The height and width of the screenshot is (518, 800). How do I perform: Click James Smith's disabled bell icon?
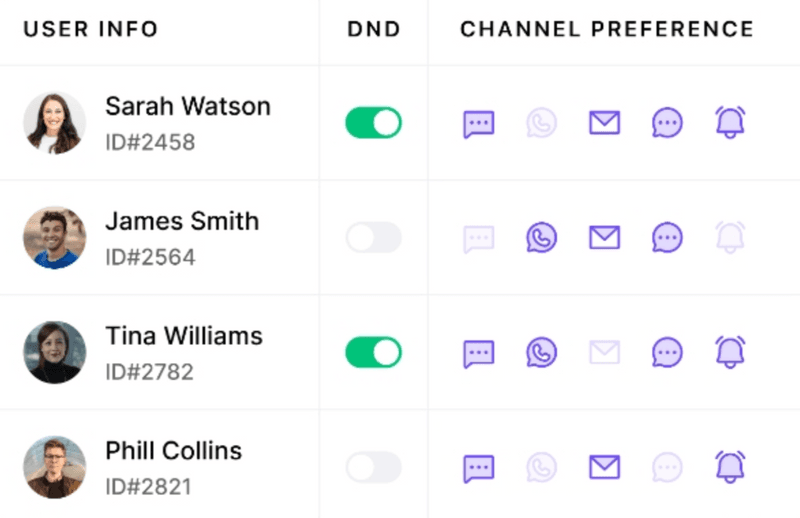730,238
